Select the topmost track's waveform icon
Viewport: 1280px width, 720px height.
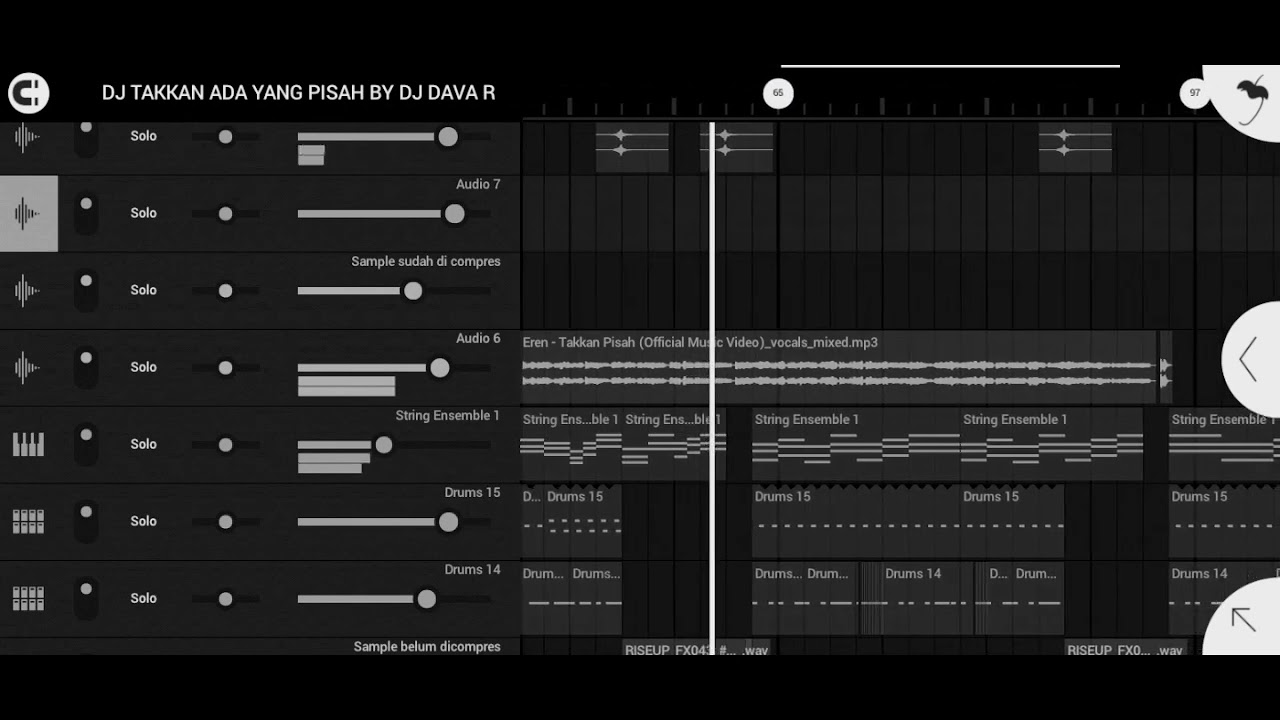[28, 137]
